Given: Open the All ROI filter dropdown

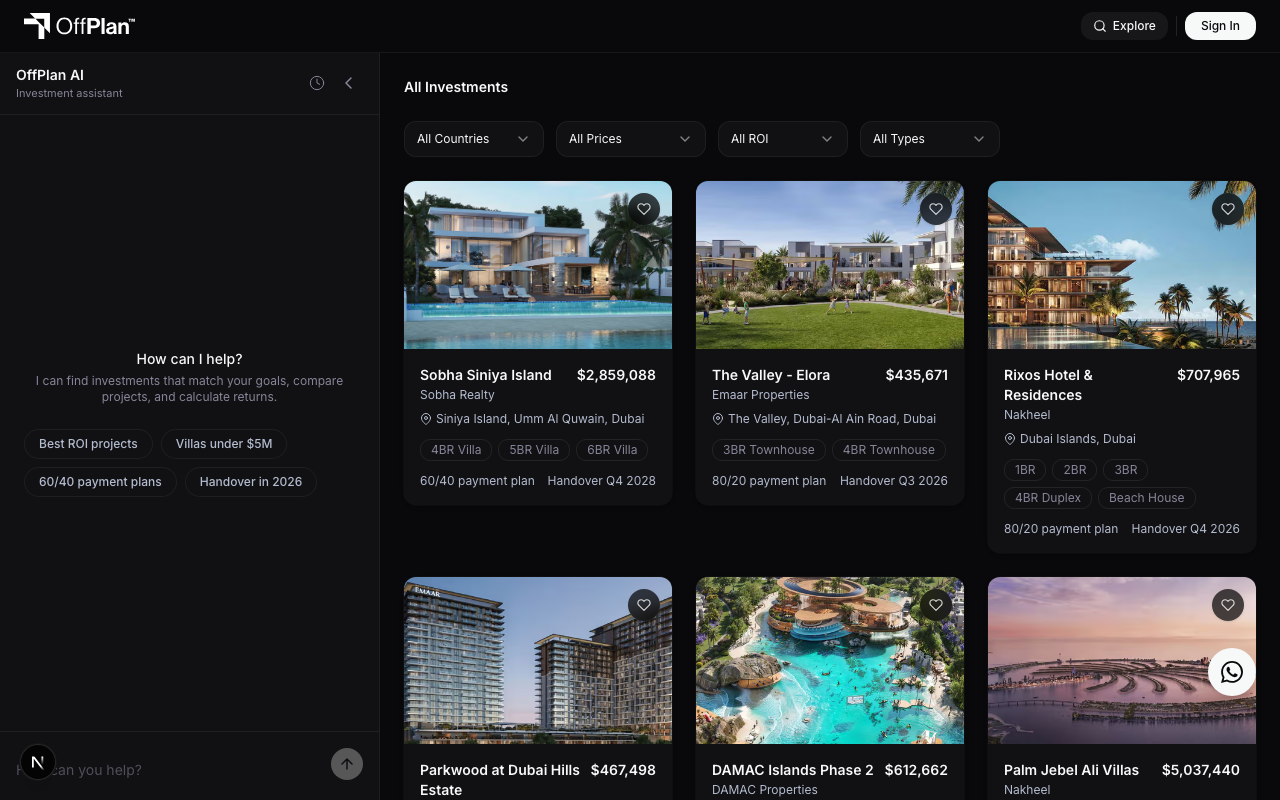Looking at the screenshot, I should [783, 139].
